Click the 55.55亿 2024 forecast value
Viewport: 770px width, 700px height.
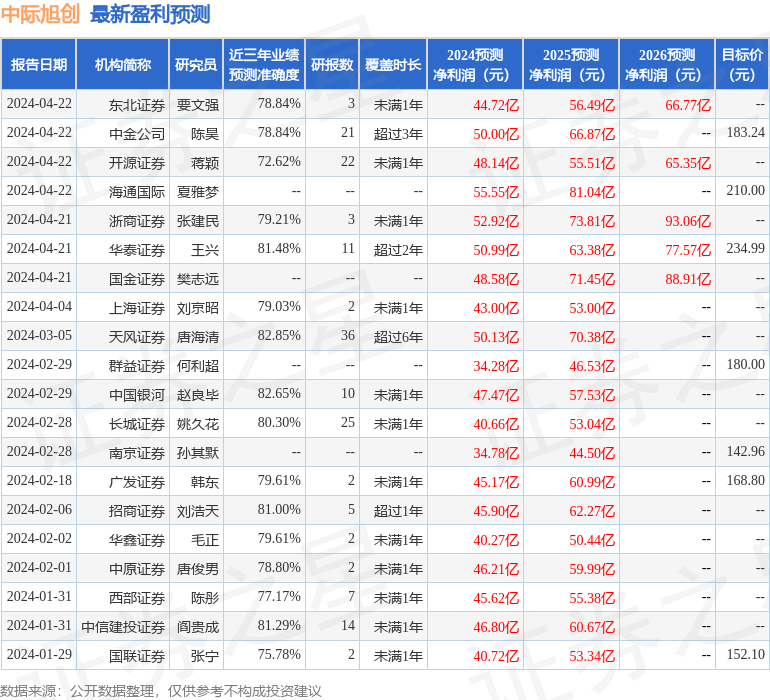tap(495, 192)
